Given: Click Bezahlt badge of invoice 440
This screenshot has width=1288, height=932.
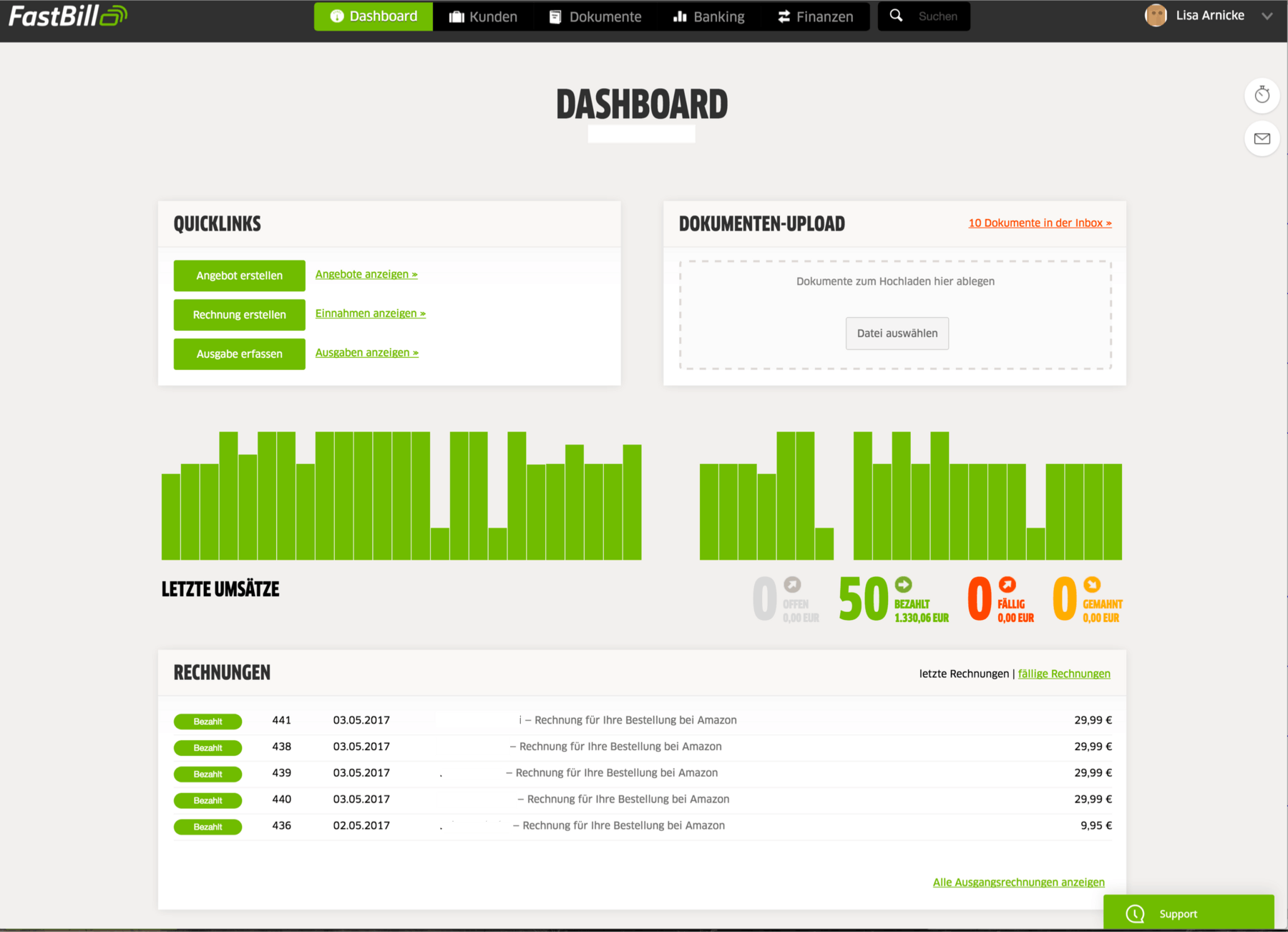Looking at the screenshot, I should tap(208, 801).
